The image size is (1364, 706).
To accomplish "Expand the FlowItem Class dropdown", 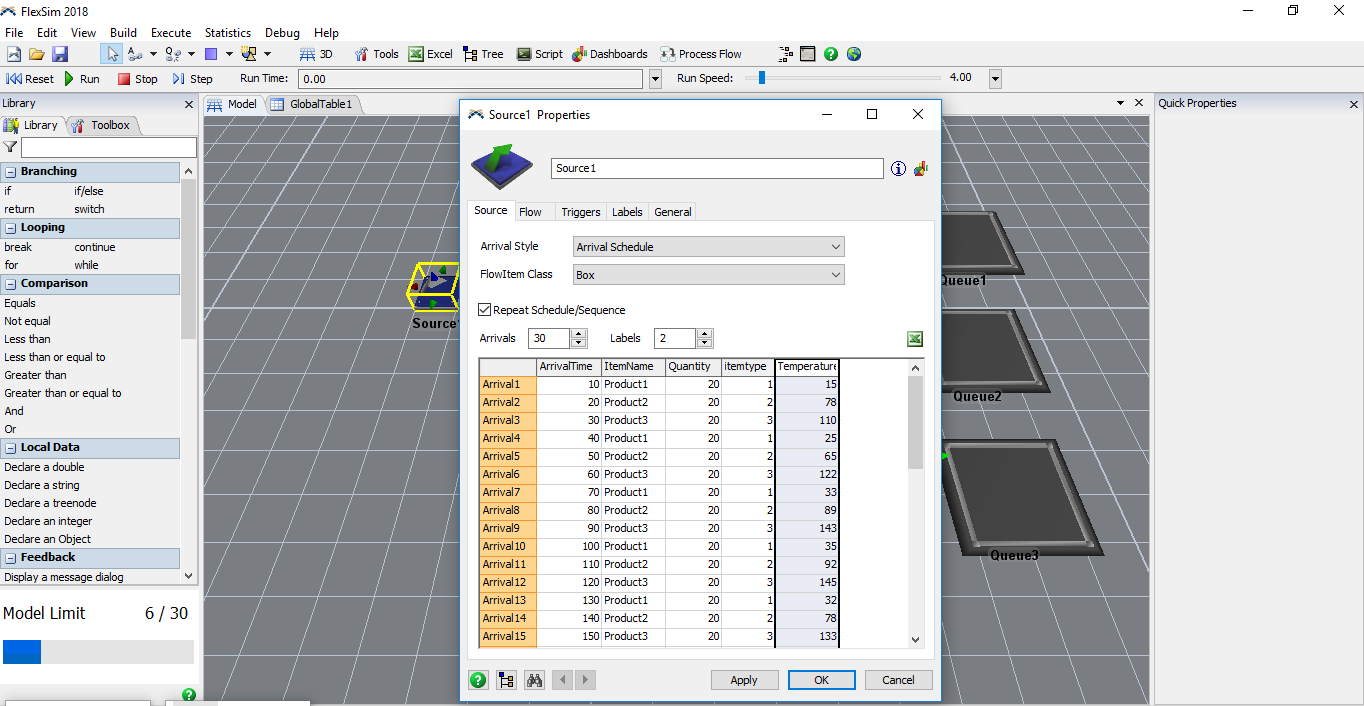I will point(709,275).
